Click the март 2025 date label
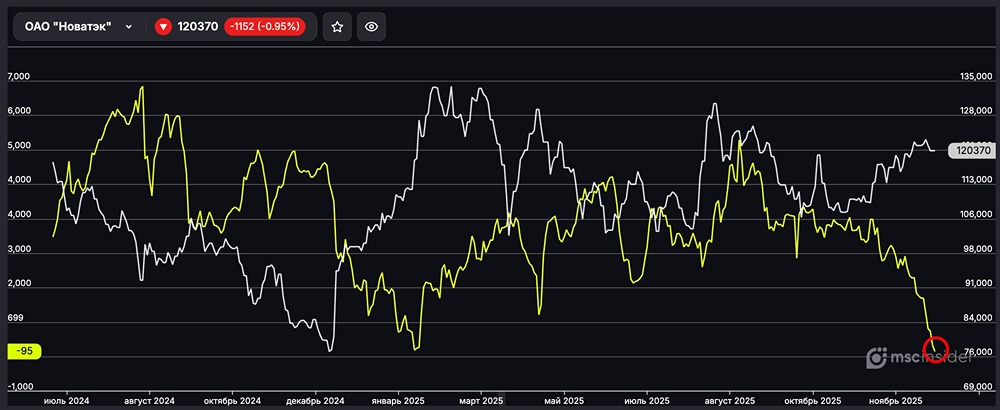Viewport: 1000px width, 410px height. (480, 400)
